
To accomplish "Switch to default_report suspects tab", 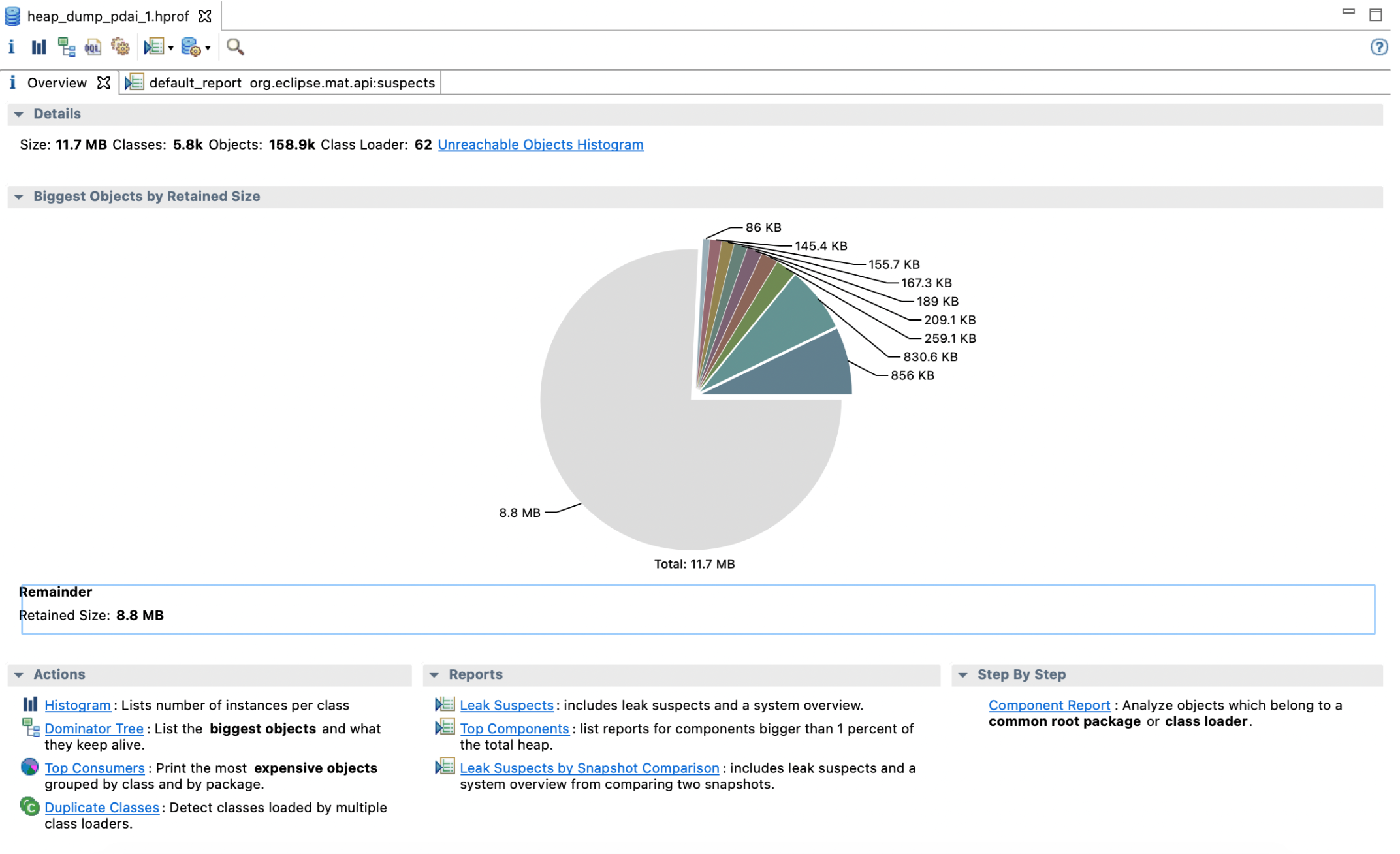I will coord(281,83).
